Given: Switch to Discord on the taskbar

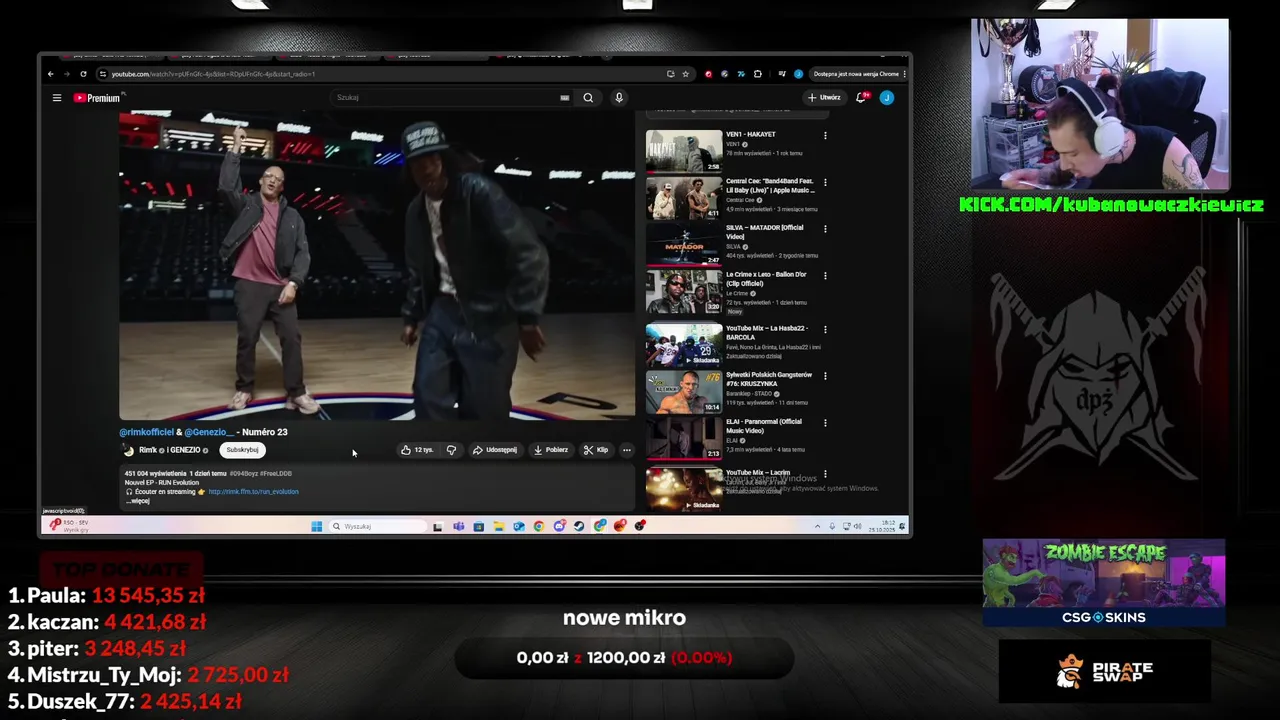Looking at the screenshot, I should 559,526.
